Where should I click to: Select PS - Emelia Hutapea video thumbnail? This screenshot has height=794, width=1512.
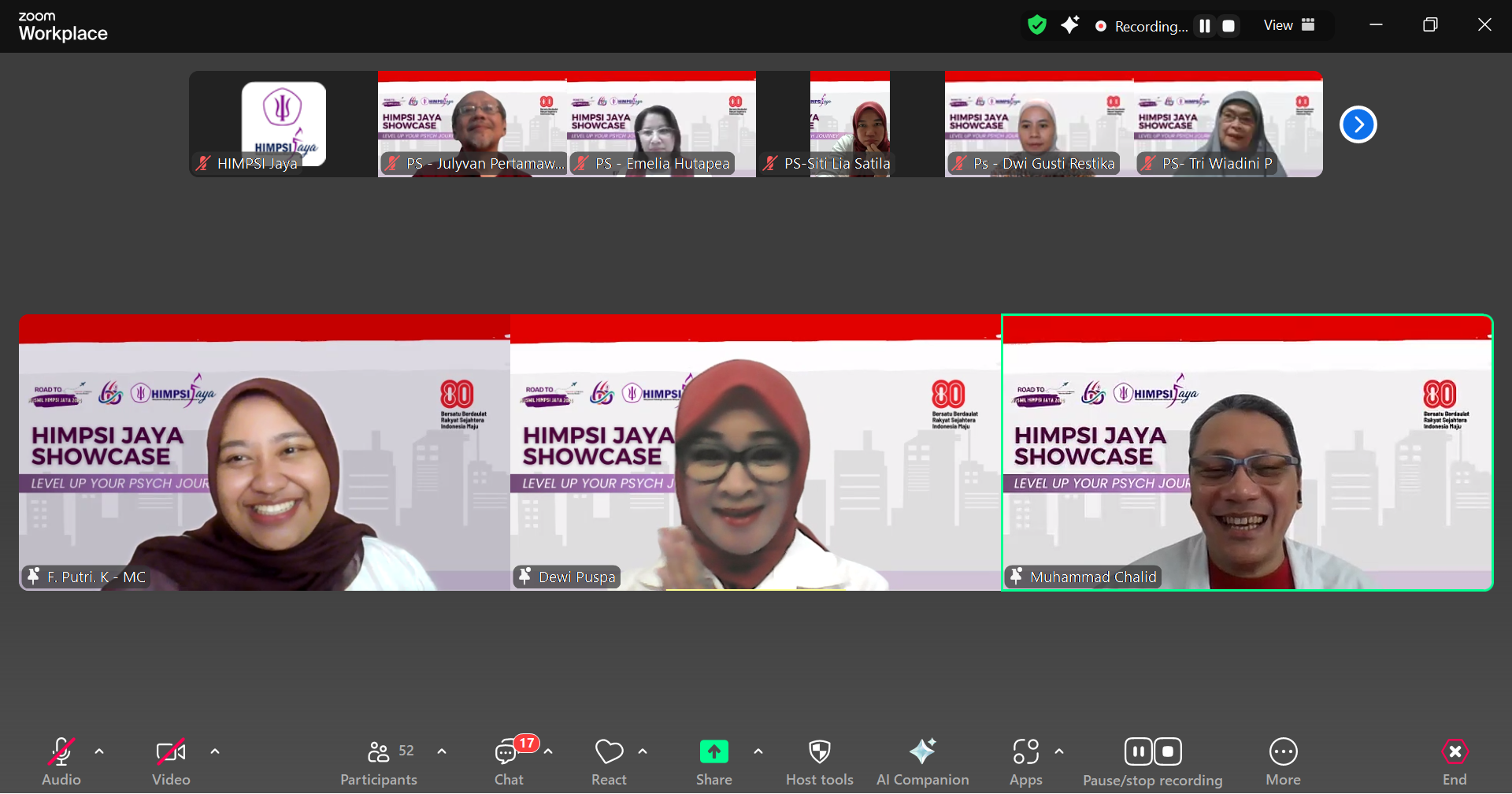[x=661, y=124]
